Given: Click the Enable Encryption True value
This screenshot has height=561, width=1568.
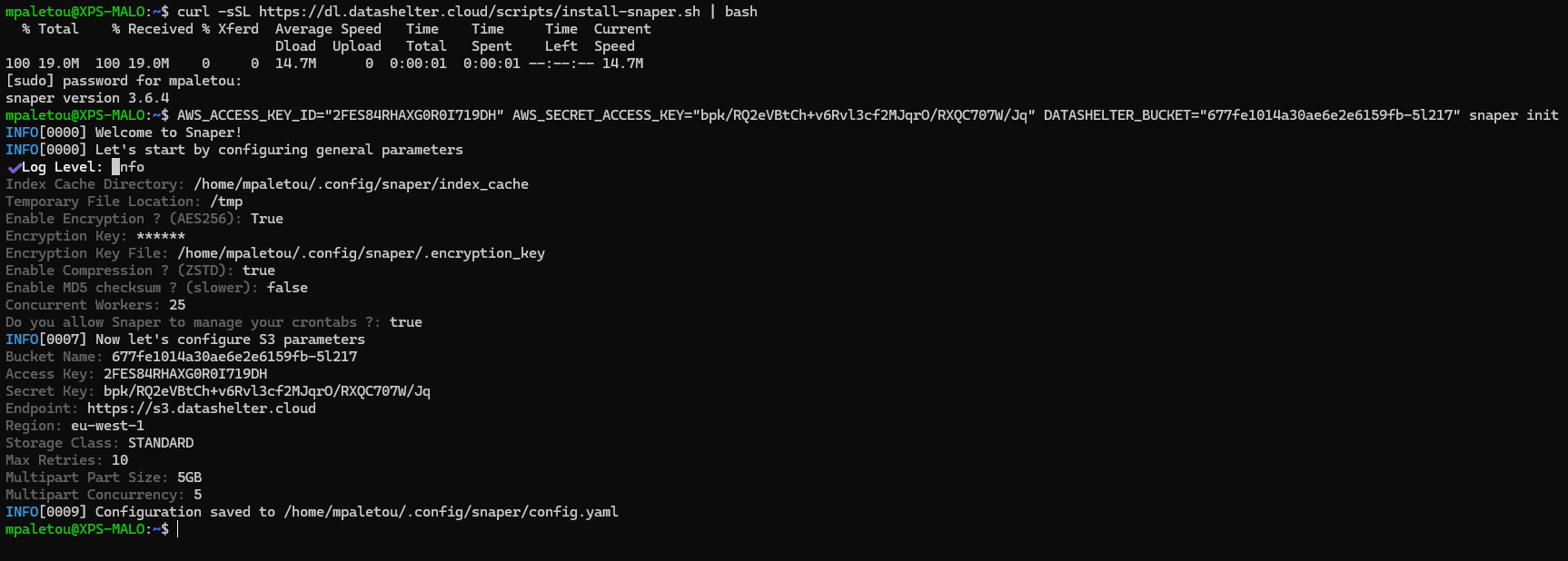Looking at the screenshot, I should [x=266, y=219].
